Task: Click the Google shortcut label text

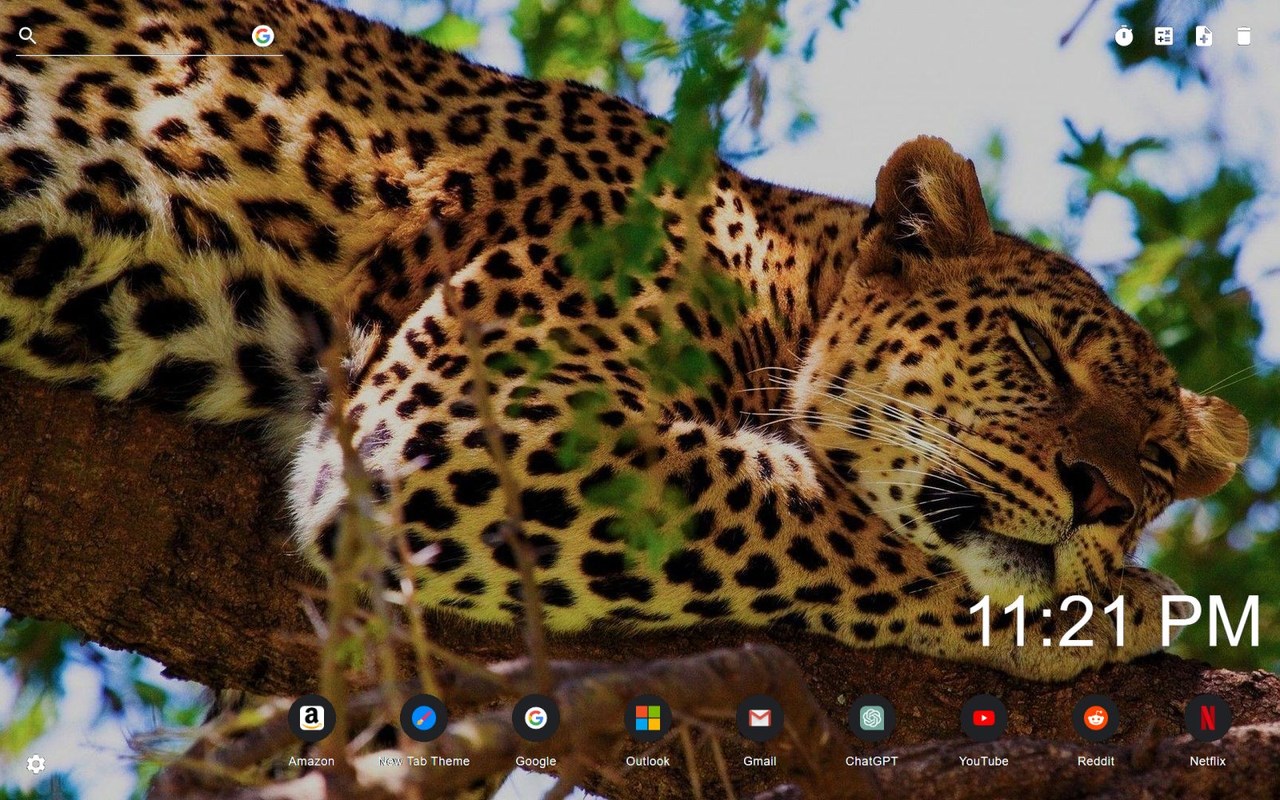Action: pos(536,761)
